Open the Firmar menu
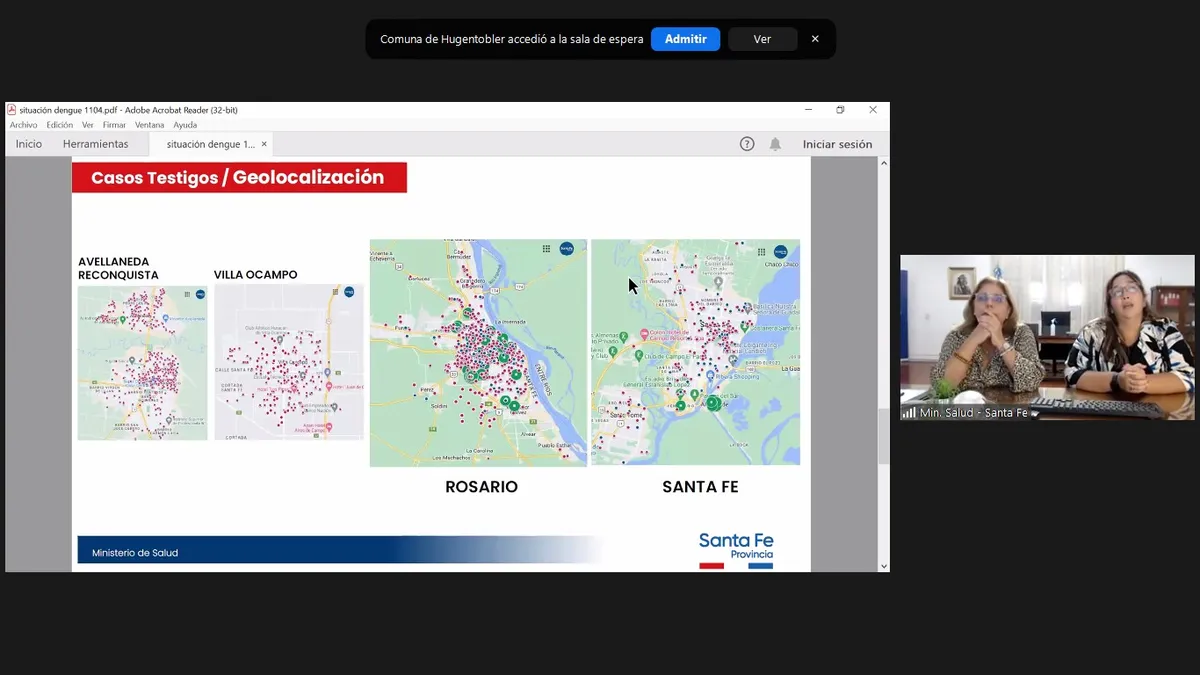Image resolution: width=1200 pixels, height=675 pixels. pyautogui.click(x=113, y=124)
